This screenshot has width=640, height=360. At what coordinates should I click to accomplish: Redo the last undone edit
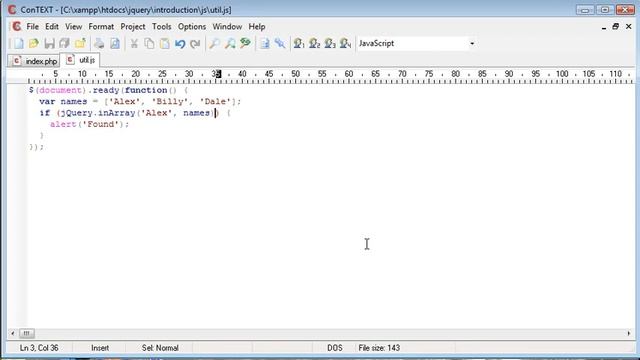pos(196,43)
